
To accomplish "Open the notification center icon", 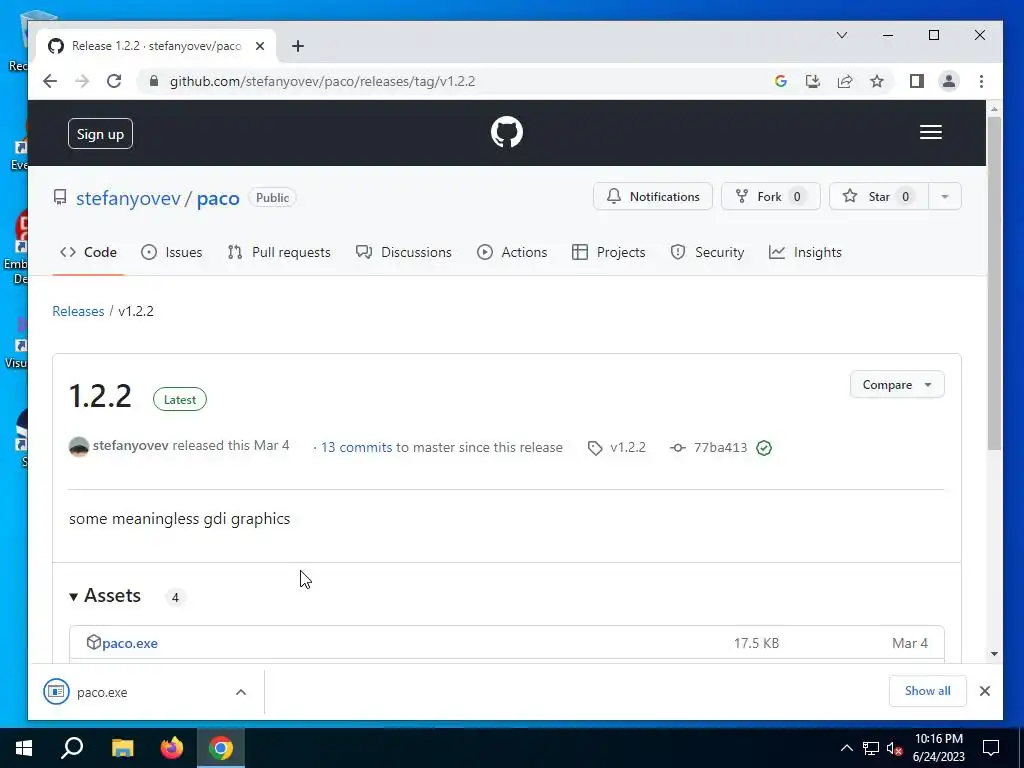I will (x=991, y=748).
